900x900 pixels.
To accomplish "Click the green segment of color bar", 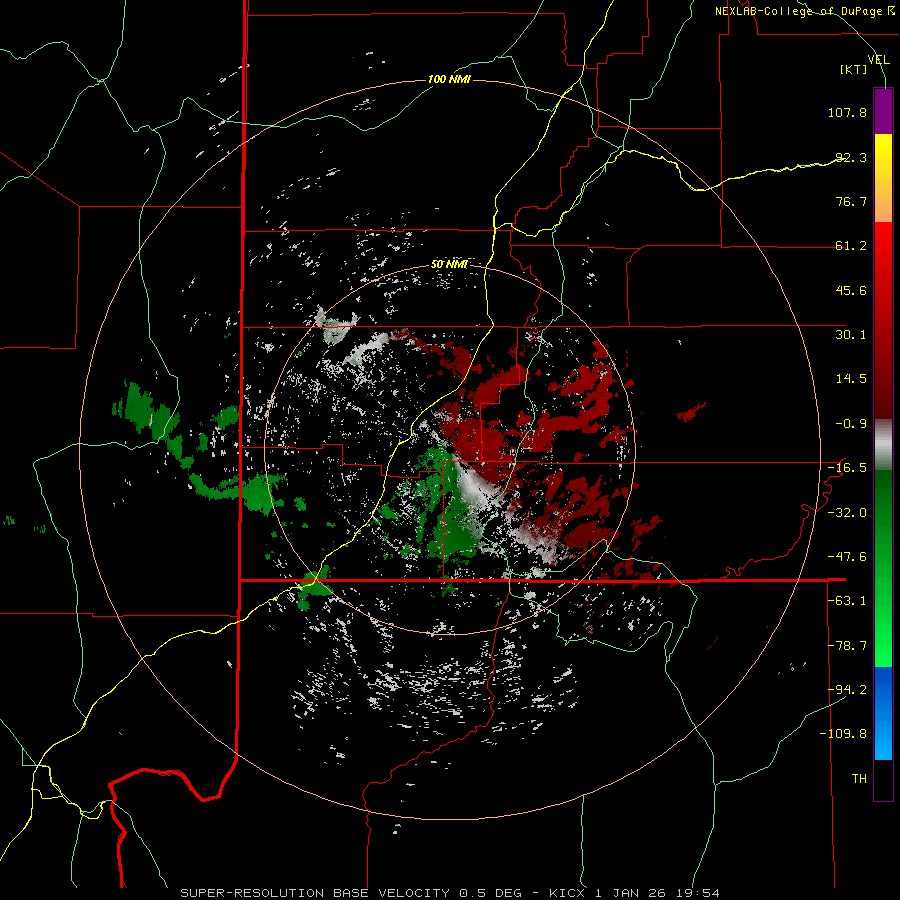I will pyautogui.click(x=883, y=568).
